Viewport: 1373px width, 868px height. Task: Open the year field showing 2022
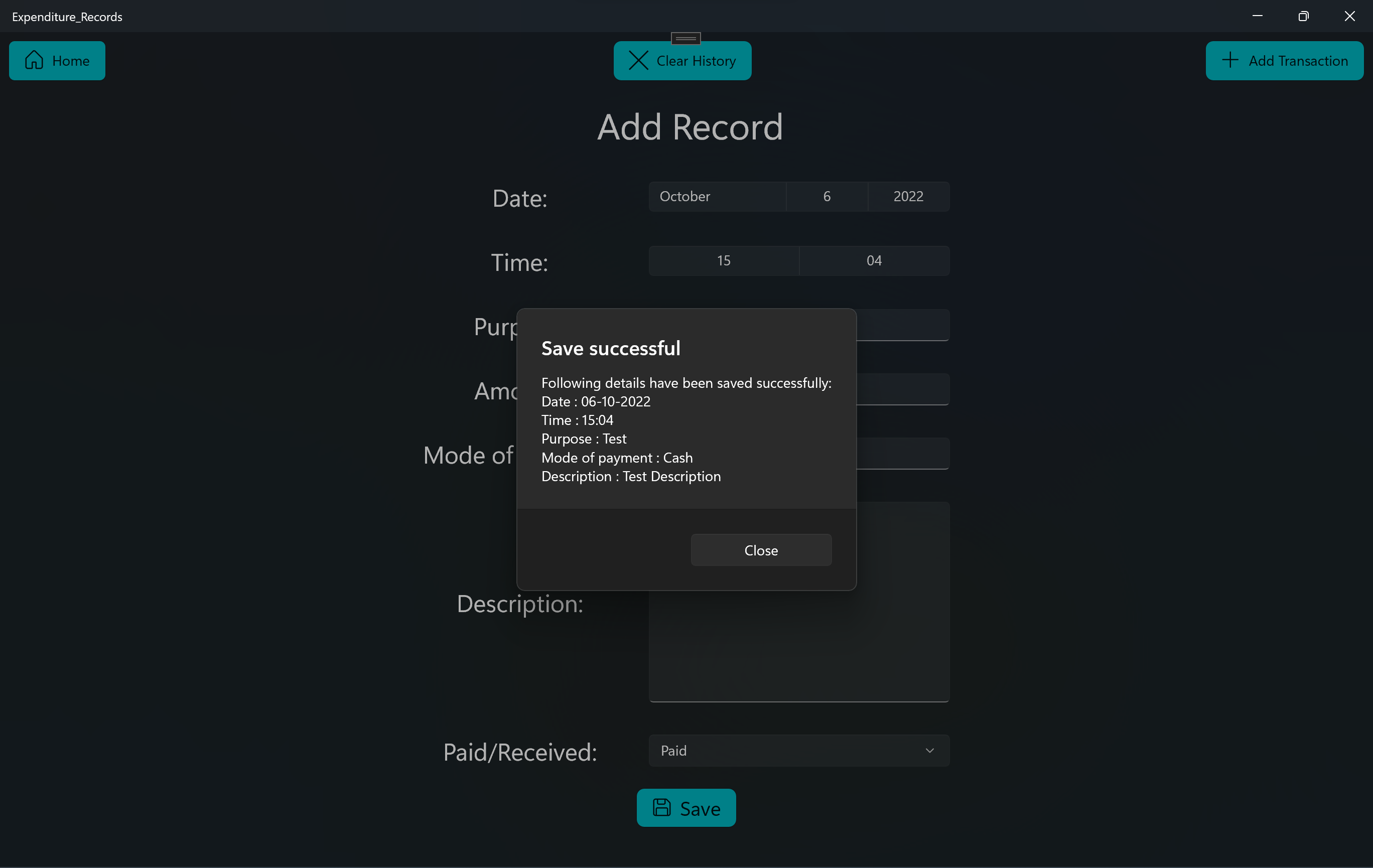coord(908,196)
